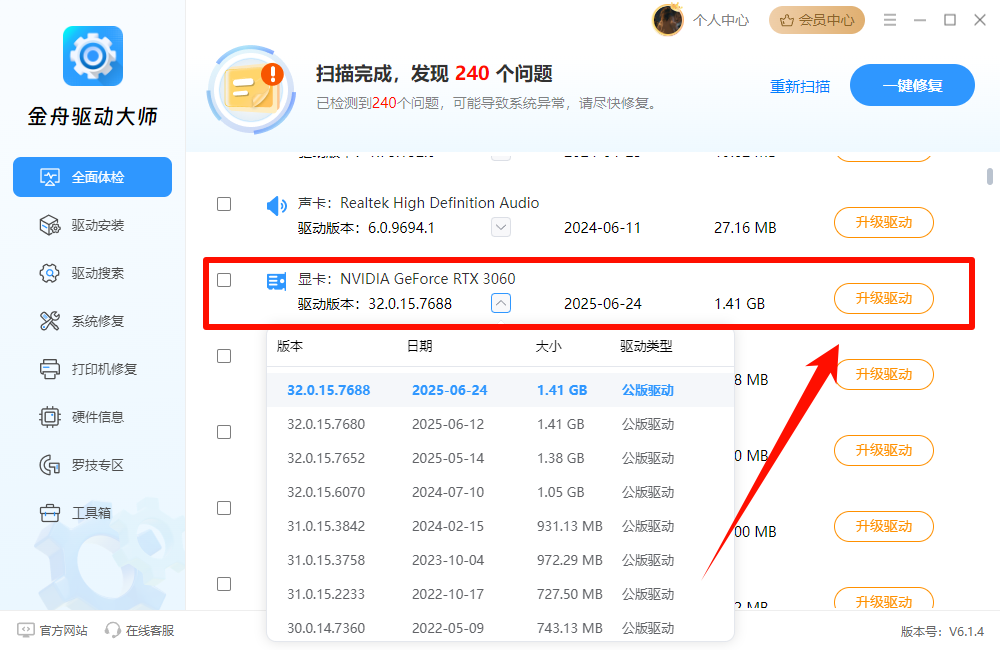
Task: Select driver version 31.0.15.2233
Action: coord(500,594)
